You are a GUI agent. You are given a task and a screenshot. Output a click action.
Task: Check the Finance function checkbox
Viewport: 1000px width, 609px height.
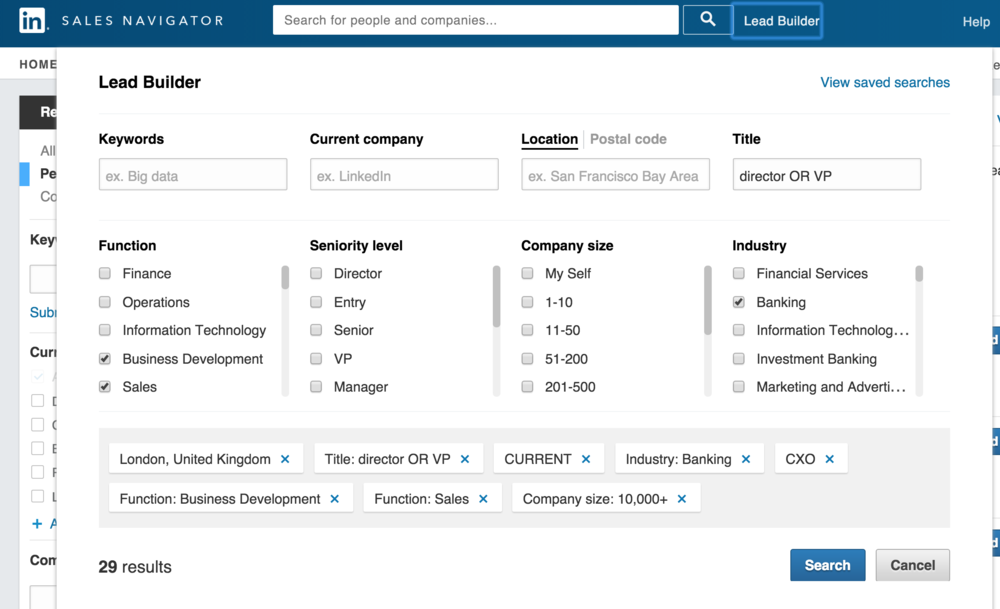[105, 274]
